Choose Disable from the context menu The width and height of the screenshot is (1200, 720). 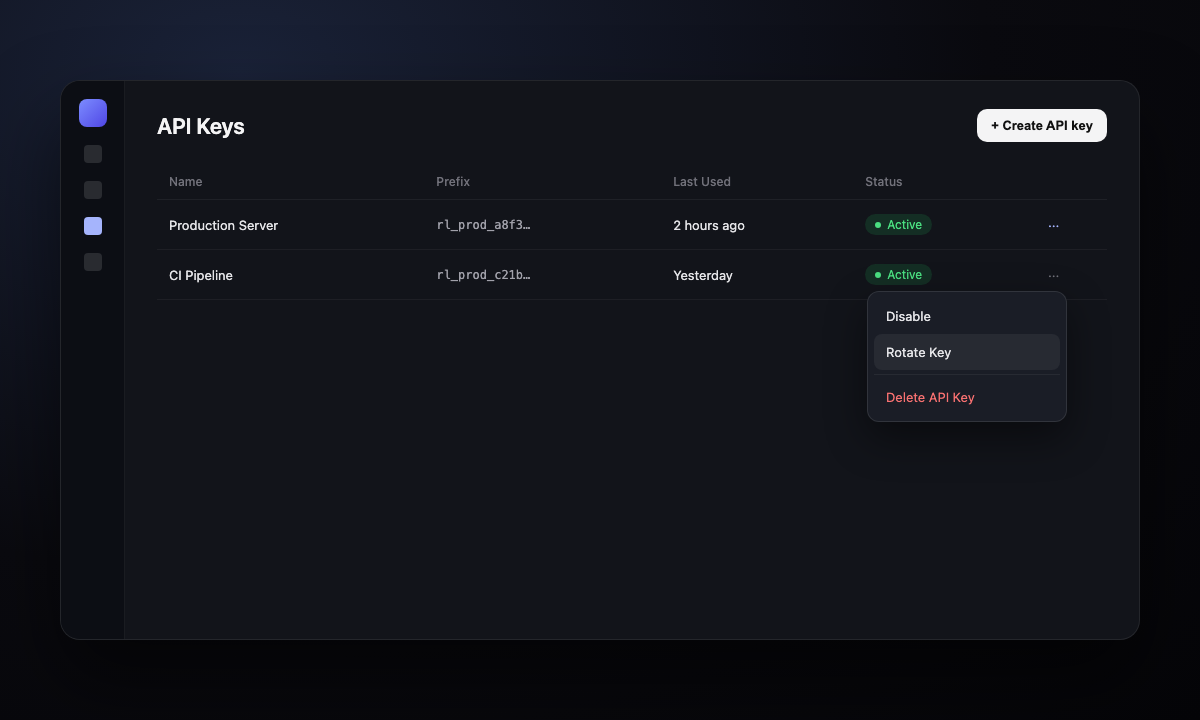(x=966, y=316)
